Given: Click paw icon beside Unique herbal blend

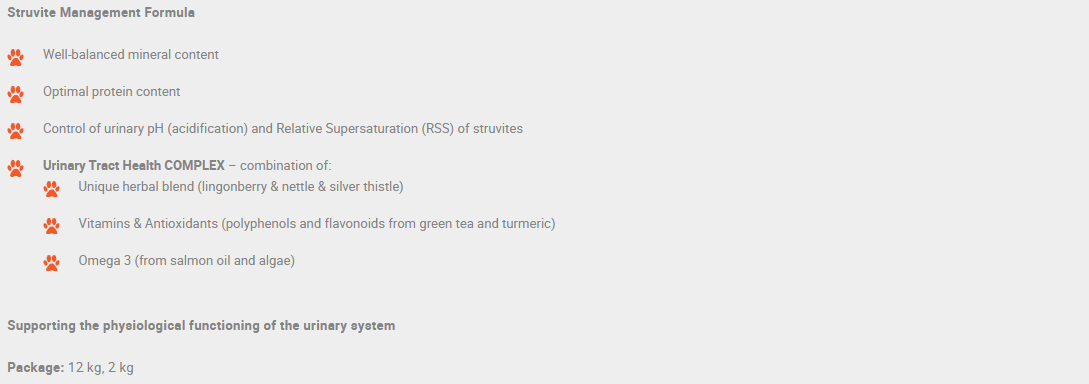Looking at the screenshot, I should [51, 189].
